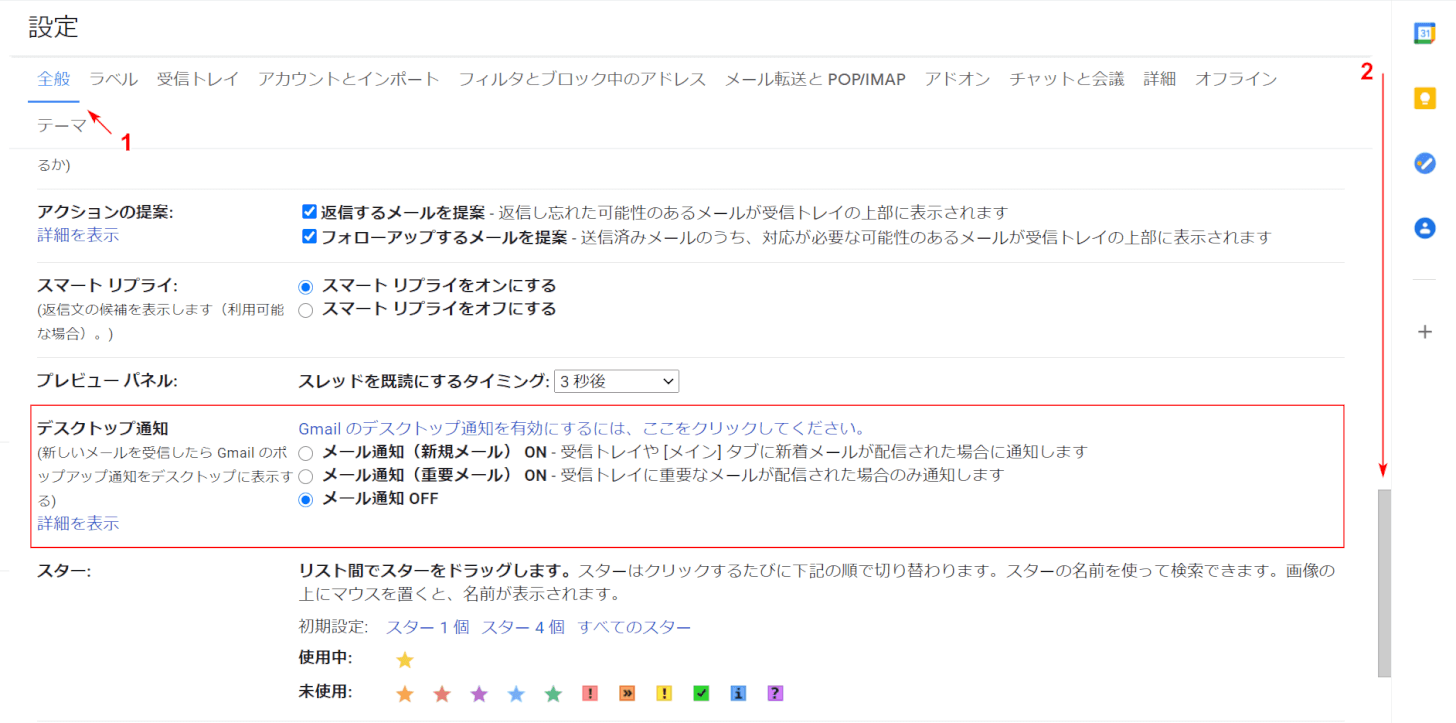Viewport: 1456px width, 723px height.
Task: Click the green check mark star icon
Action: (701, 693)
